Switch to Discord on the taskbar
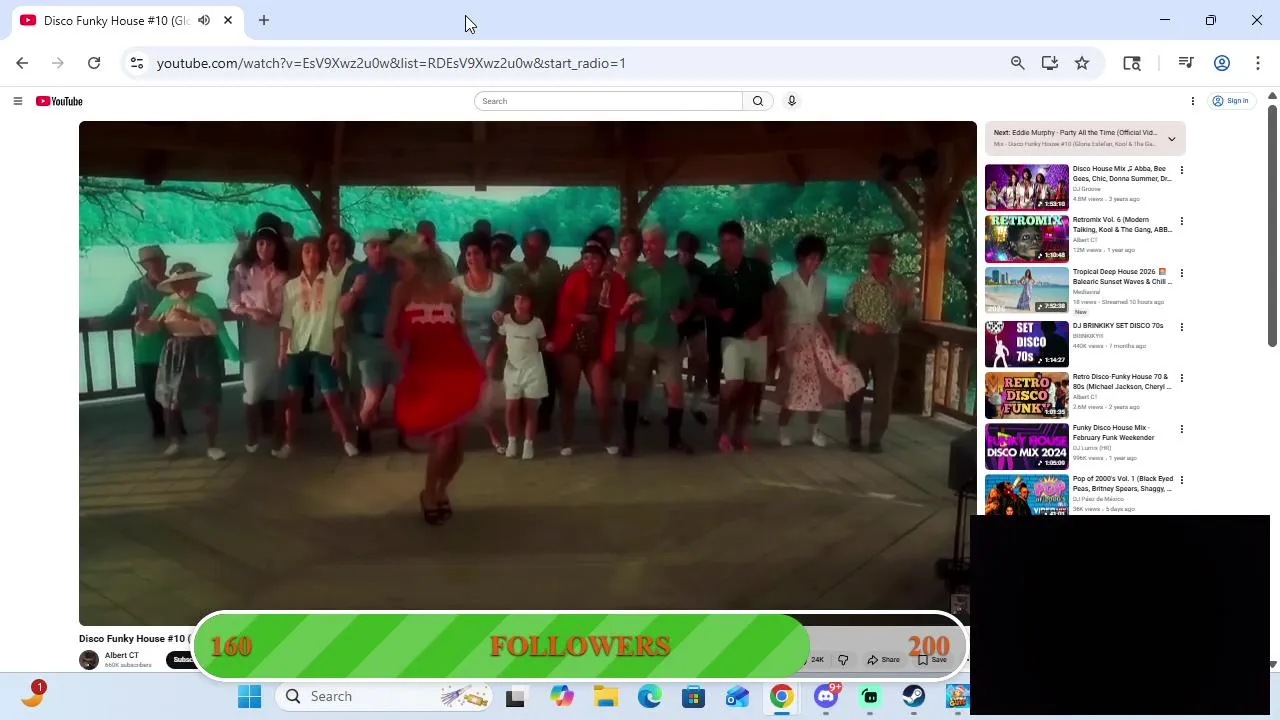The height and width of the screenshot is (720, 1280). [x=826, y=696]
